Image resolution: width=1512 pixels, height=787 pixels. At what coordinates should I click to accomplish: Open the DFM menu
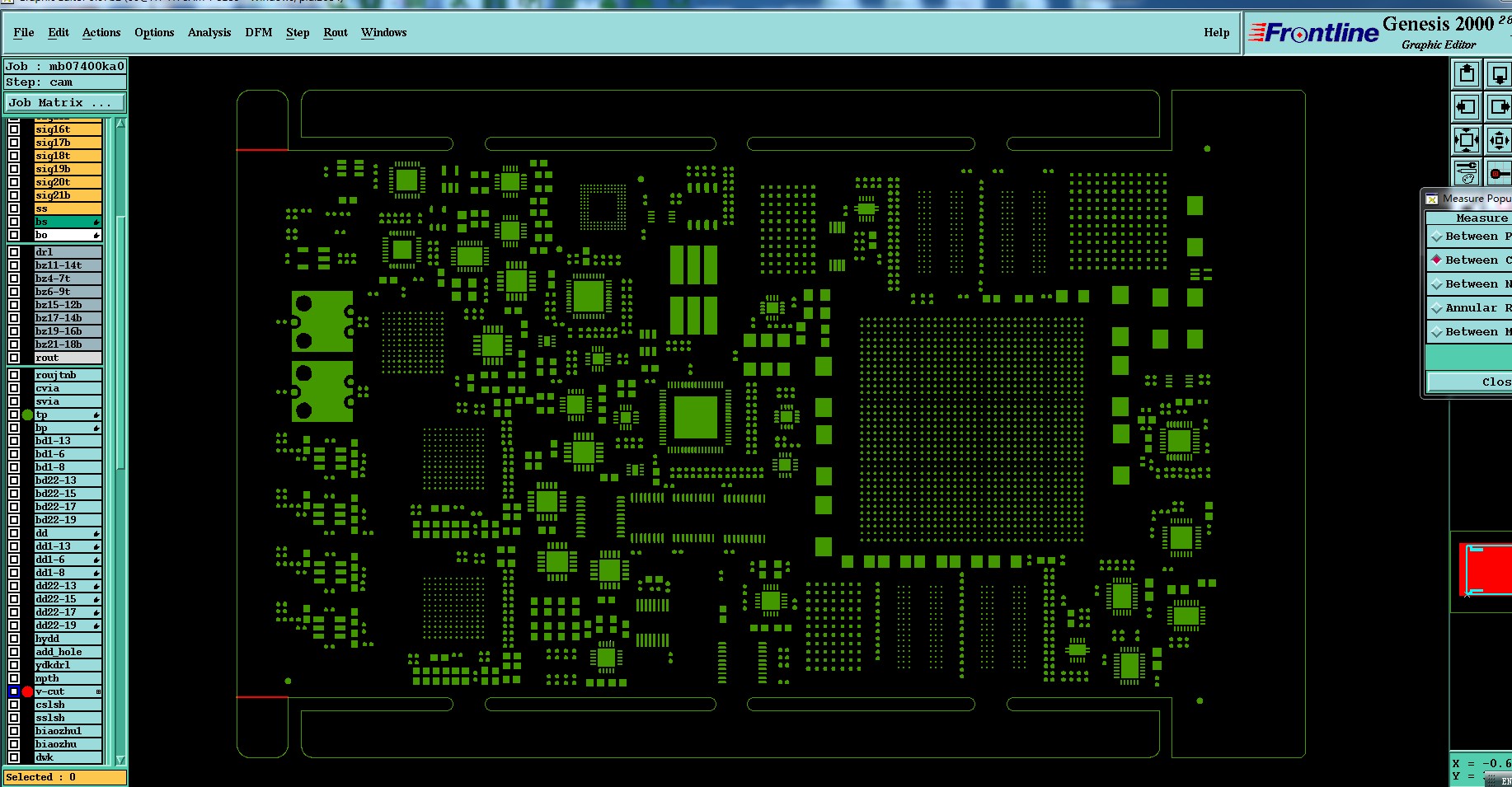pyautogui.click(x=259, y=32)
